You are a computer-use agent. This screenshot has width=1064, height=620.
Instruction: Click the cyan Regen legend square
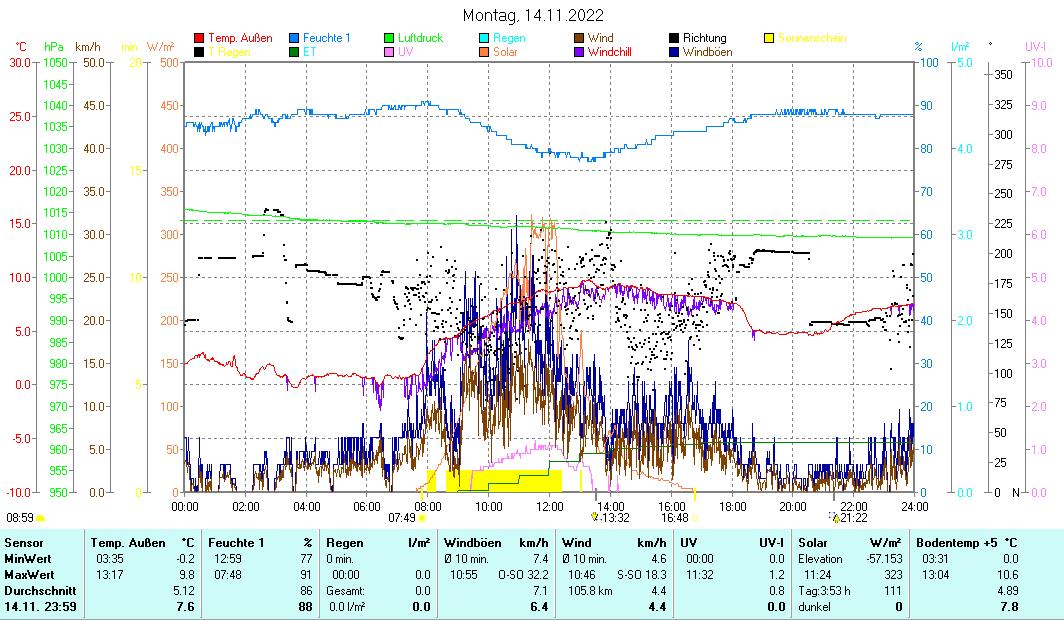pos(486,38)
